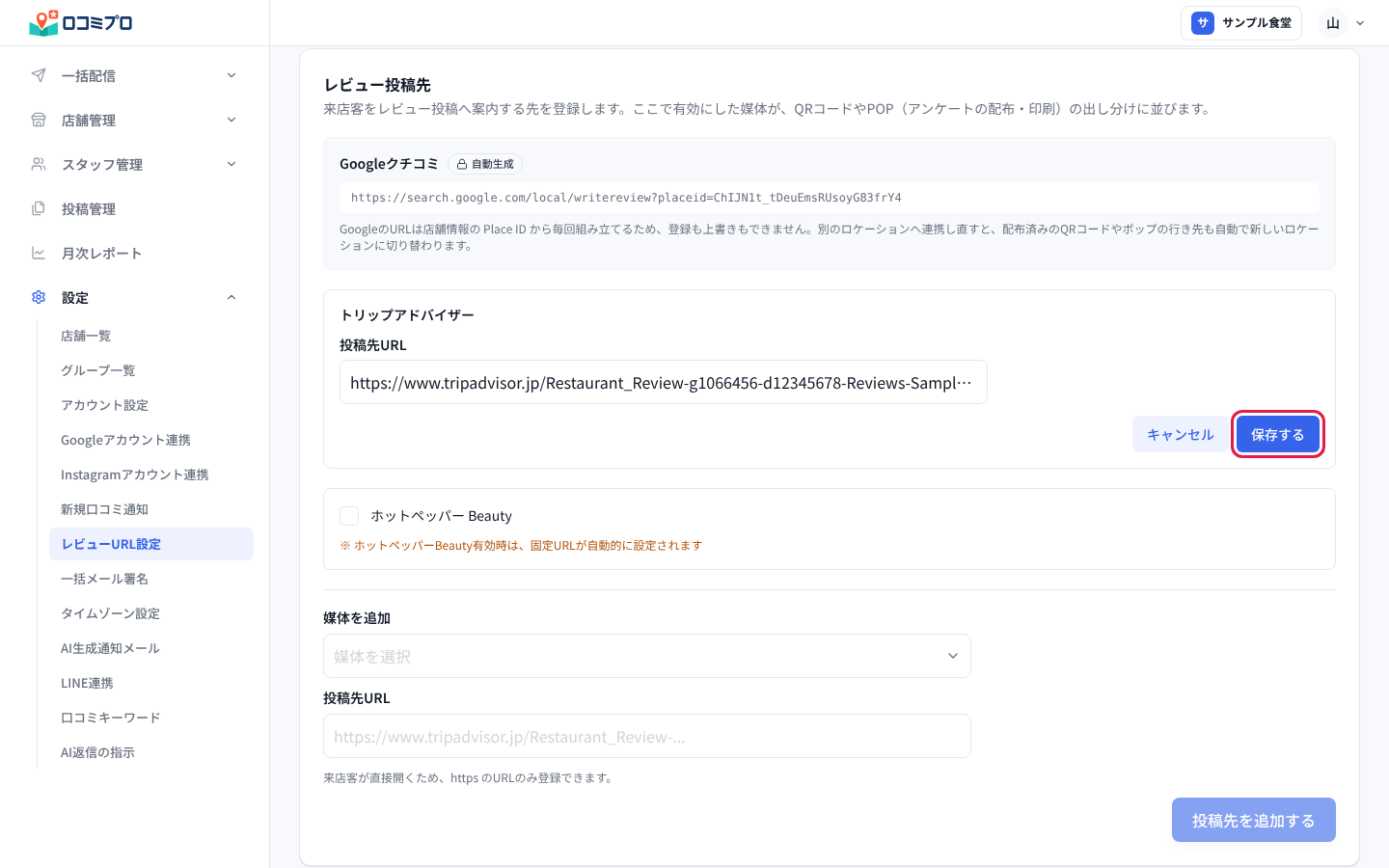Click the 自動生成 badge
Screen dimensions: 1389x868
(485, 165)
